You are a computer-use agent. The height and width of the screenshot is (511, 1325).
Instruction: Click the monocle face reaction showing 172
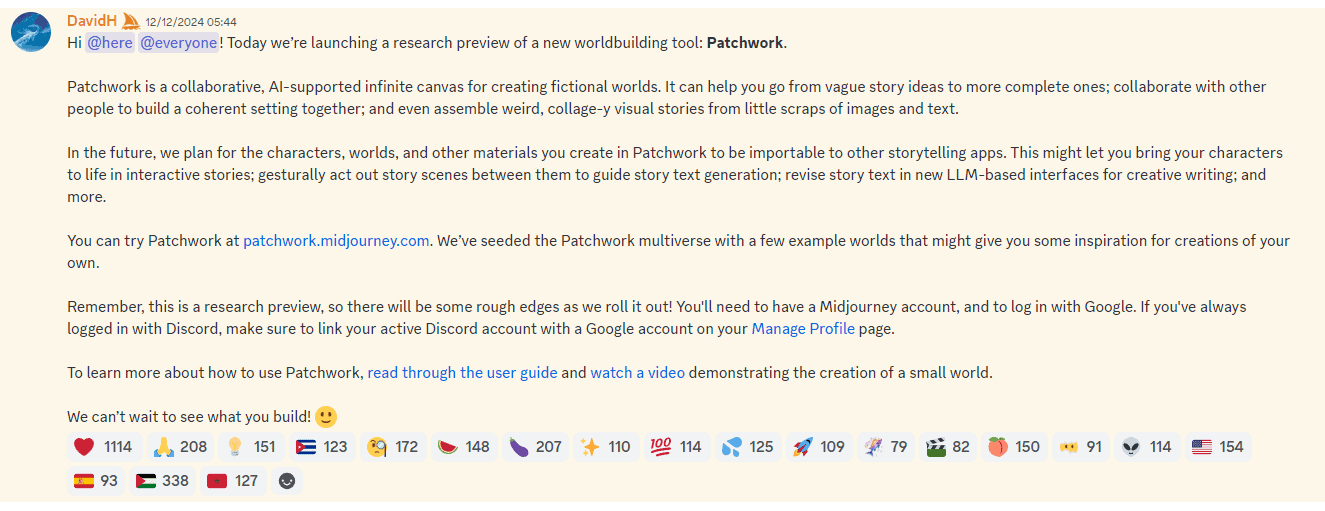(x=393, y=447)
